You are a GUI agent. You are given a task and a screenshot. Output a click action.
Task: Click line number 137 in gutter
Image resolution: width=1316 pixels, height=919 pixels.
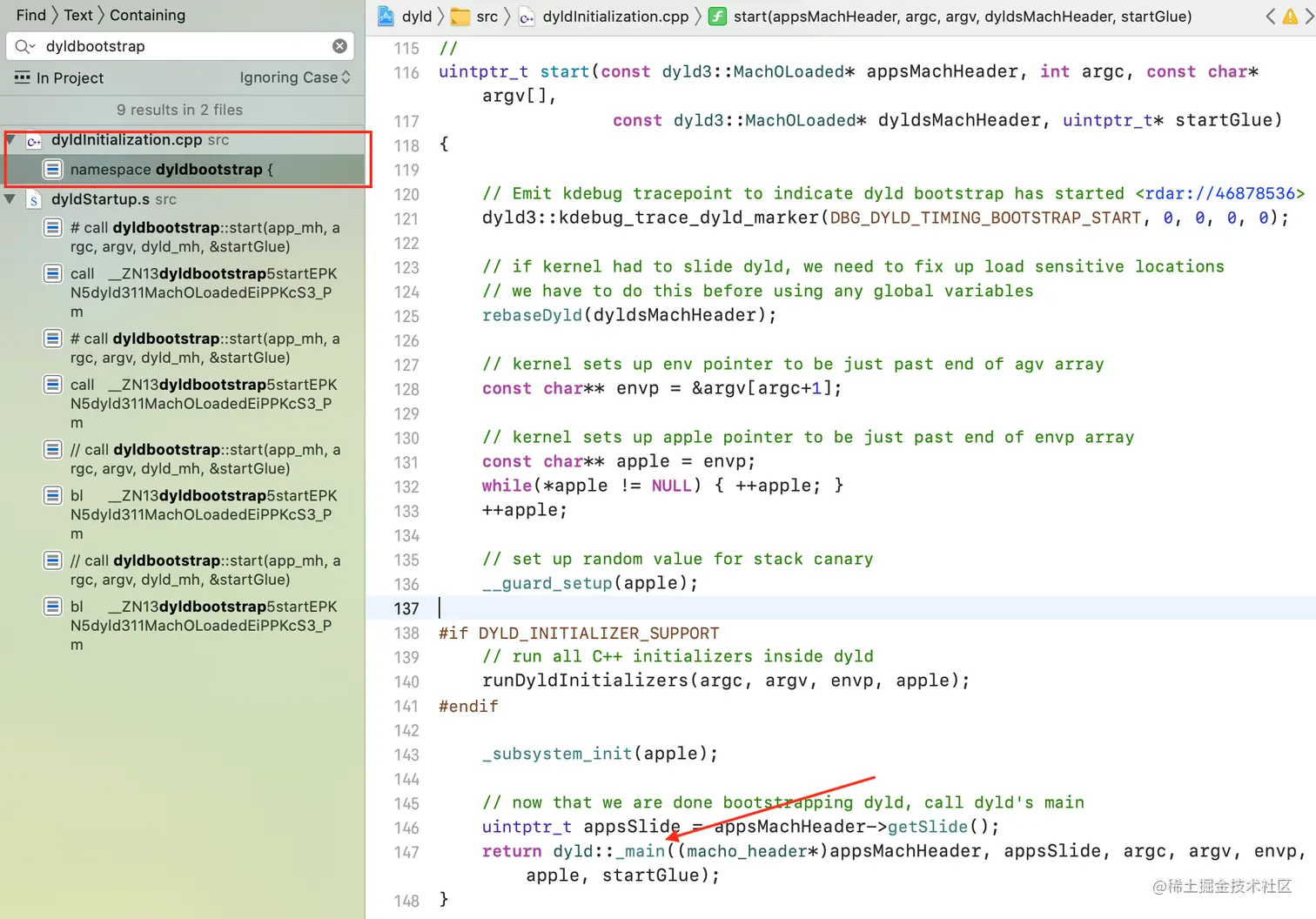click(x=406, y=609)
